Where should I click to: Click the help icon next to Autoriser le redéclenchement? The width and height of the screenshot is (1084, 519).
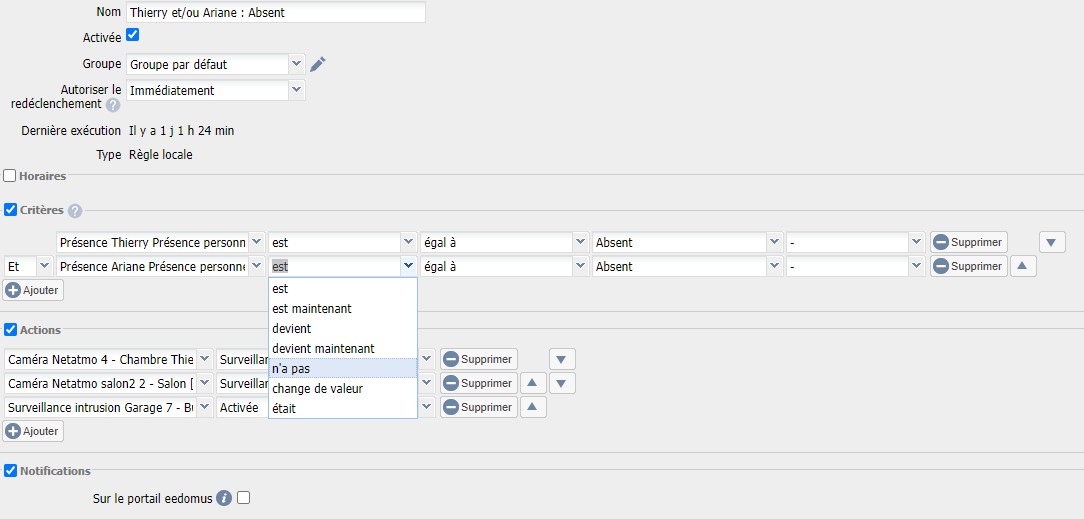point(113,104)
